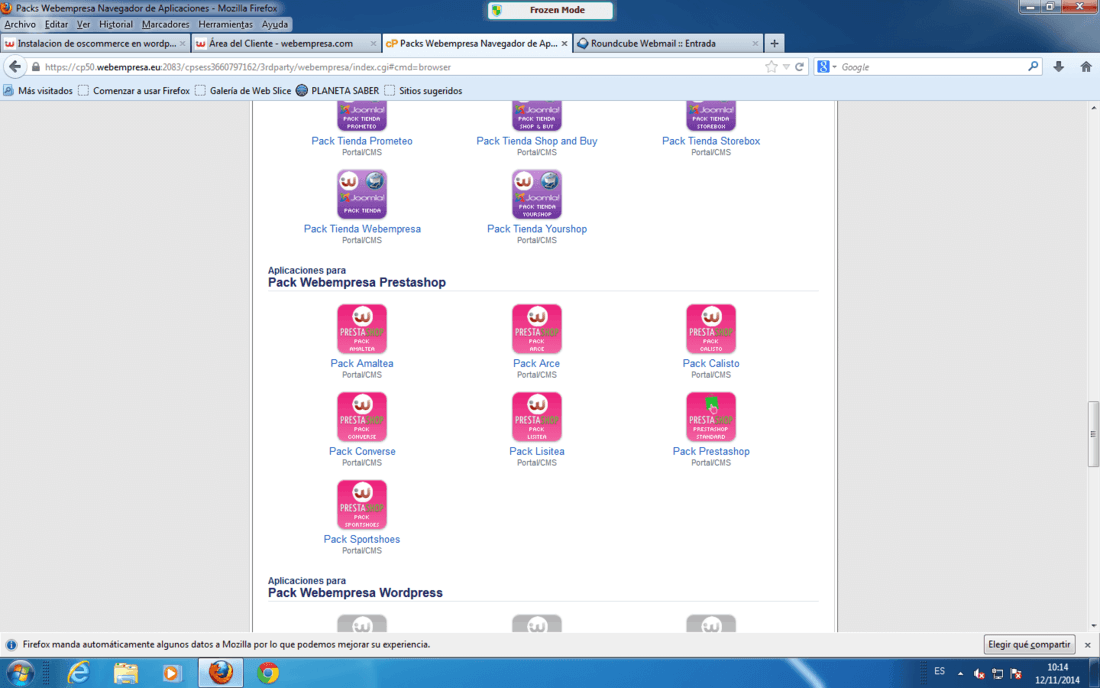Follow the Pack Prestashop link
Screen dimensions: 1100x688
(711, 451)
